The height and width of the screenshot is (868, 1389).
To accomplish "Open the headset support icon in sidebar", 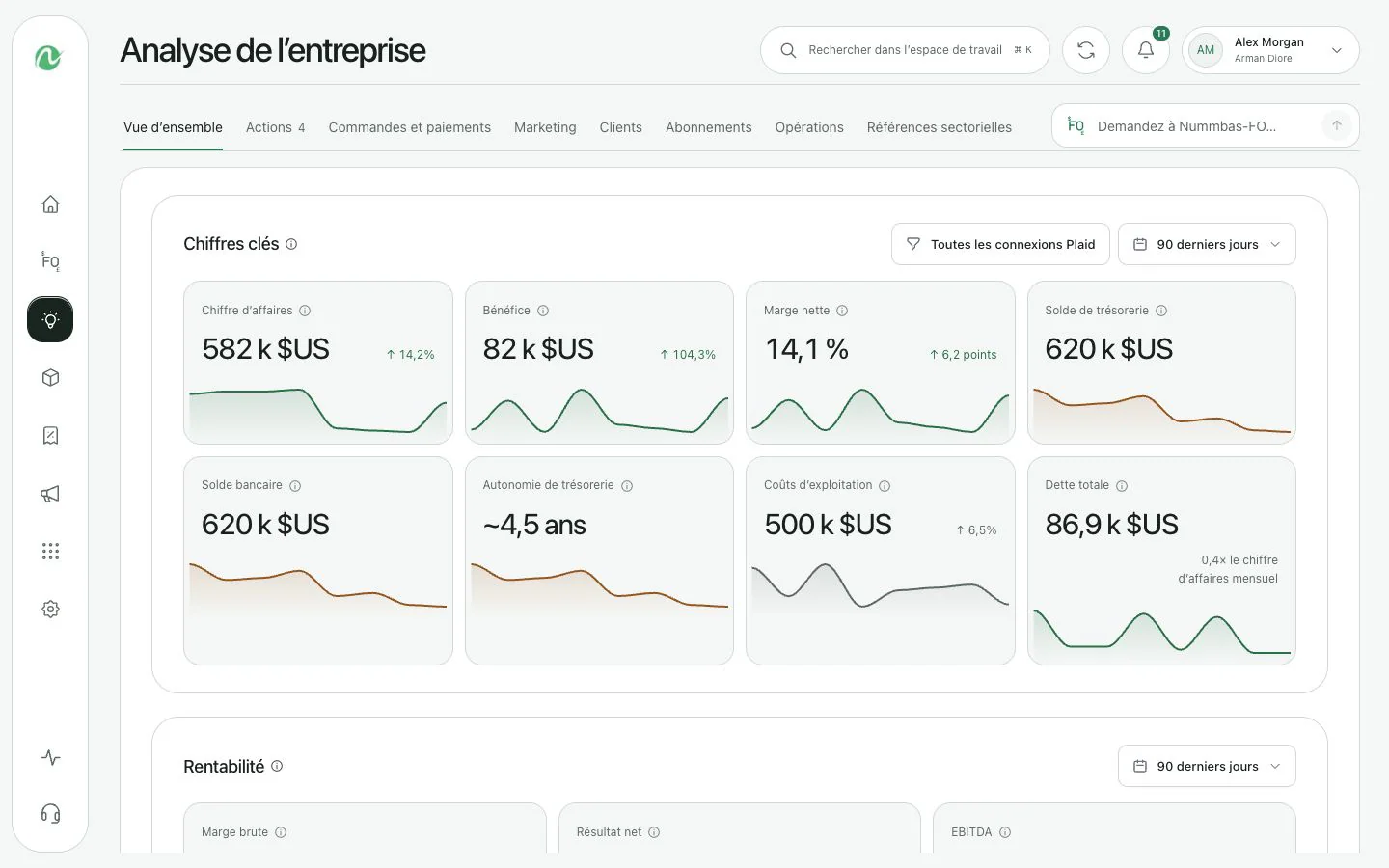I will tap(50, 814).
